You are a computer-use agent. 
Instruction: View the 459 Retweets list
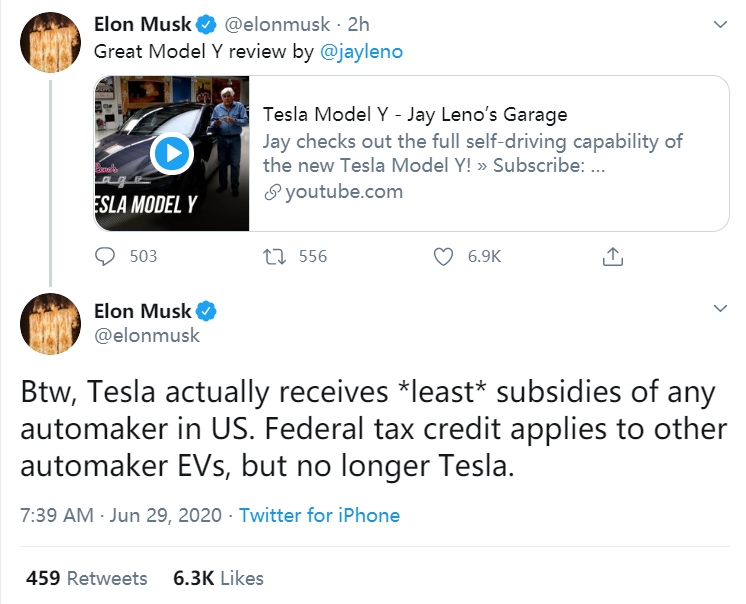pyautogui.click(x=87, y=578)
